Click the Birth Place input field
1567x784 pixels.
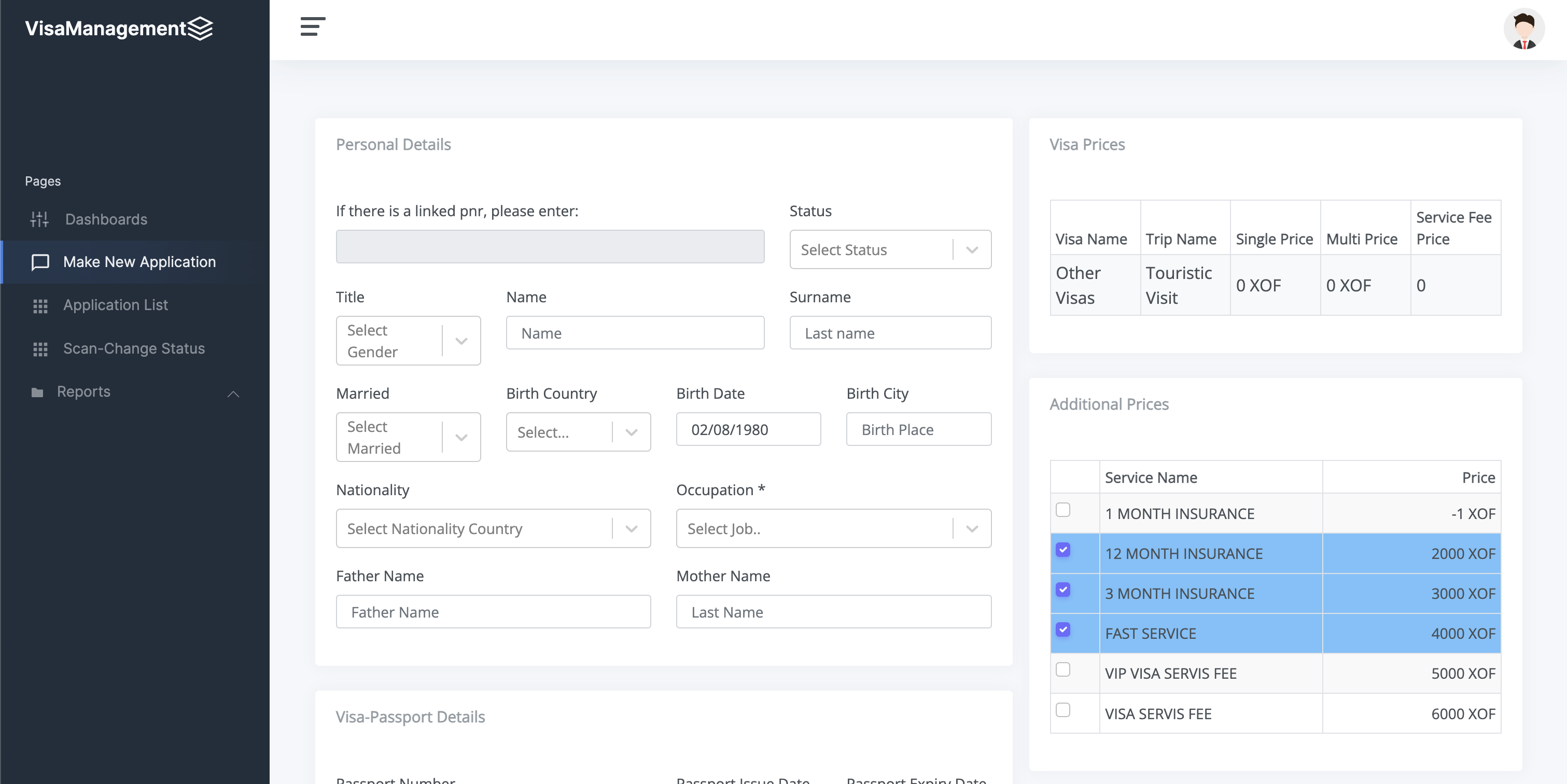pyautogui.click(x=918, y=429)
